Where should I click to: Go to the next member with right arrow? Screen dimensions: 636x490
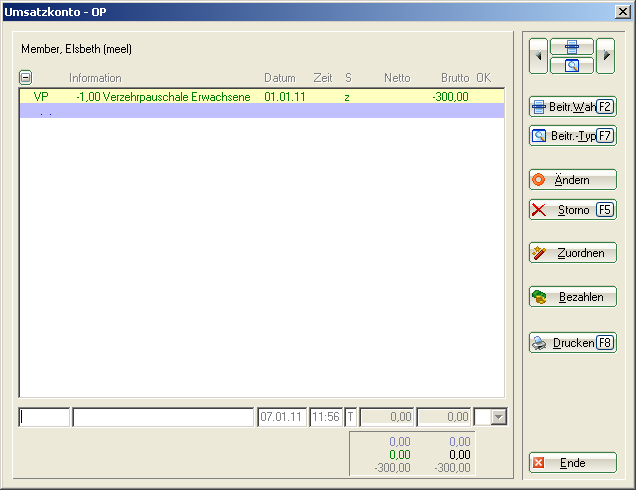coord(606,56)
